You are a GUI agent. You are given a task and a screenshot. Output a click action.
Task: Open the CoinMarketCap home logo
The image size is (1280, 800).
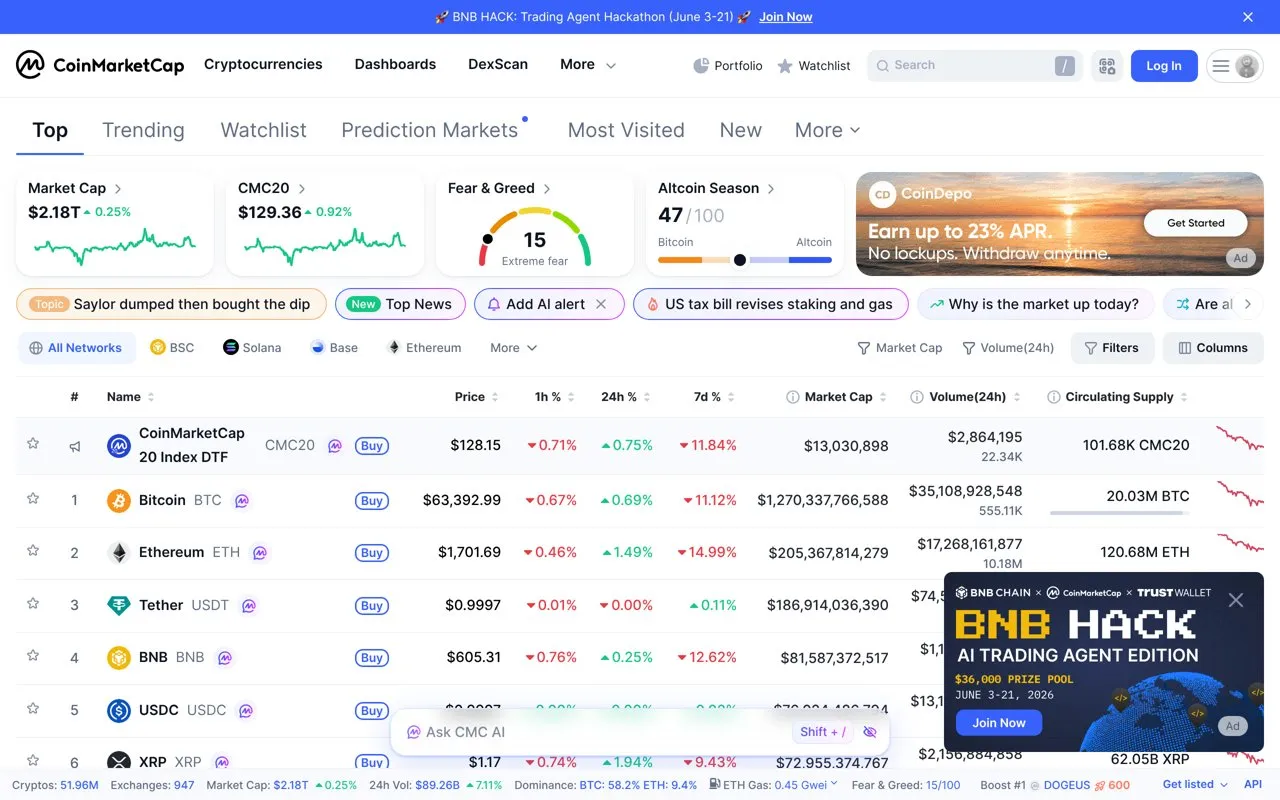point(100,65)
